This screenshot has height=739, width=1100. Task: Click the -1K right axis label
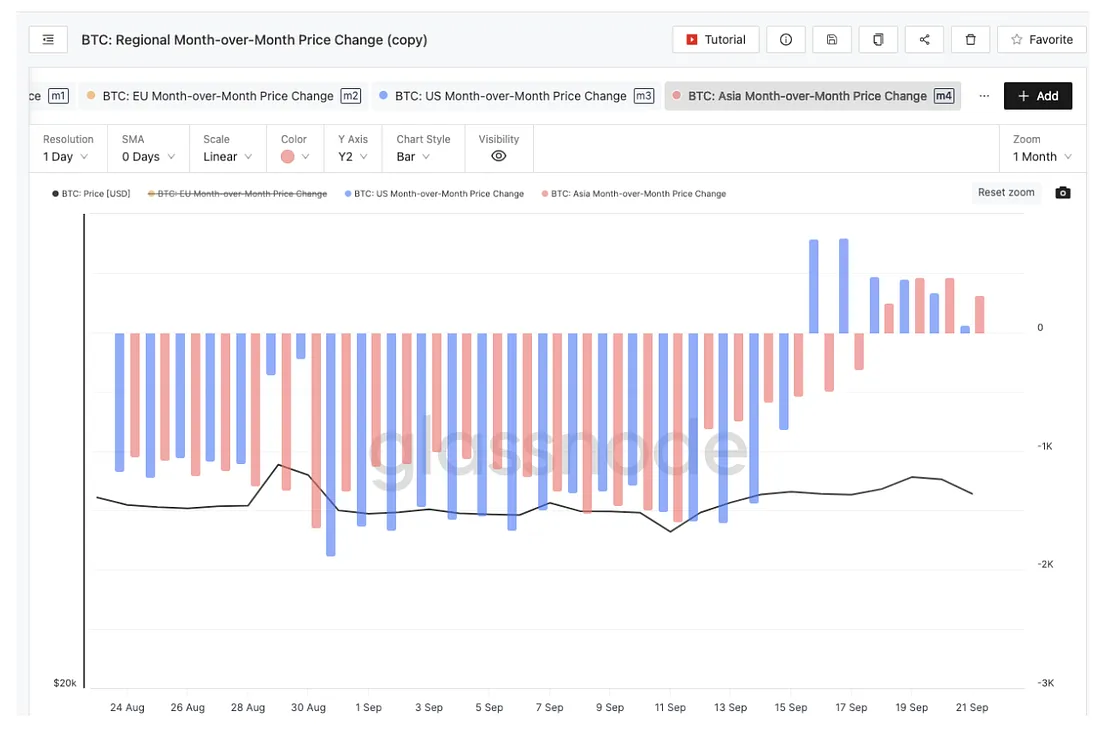point(1045,446)
